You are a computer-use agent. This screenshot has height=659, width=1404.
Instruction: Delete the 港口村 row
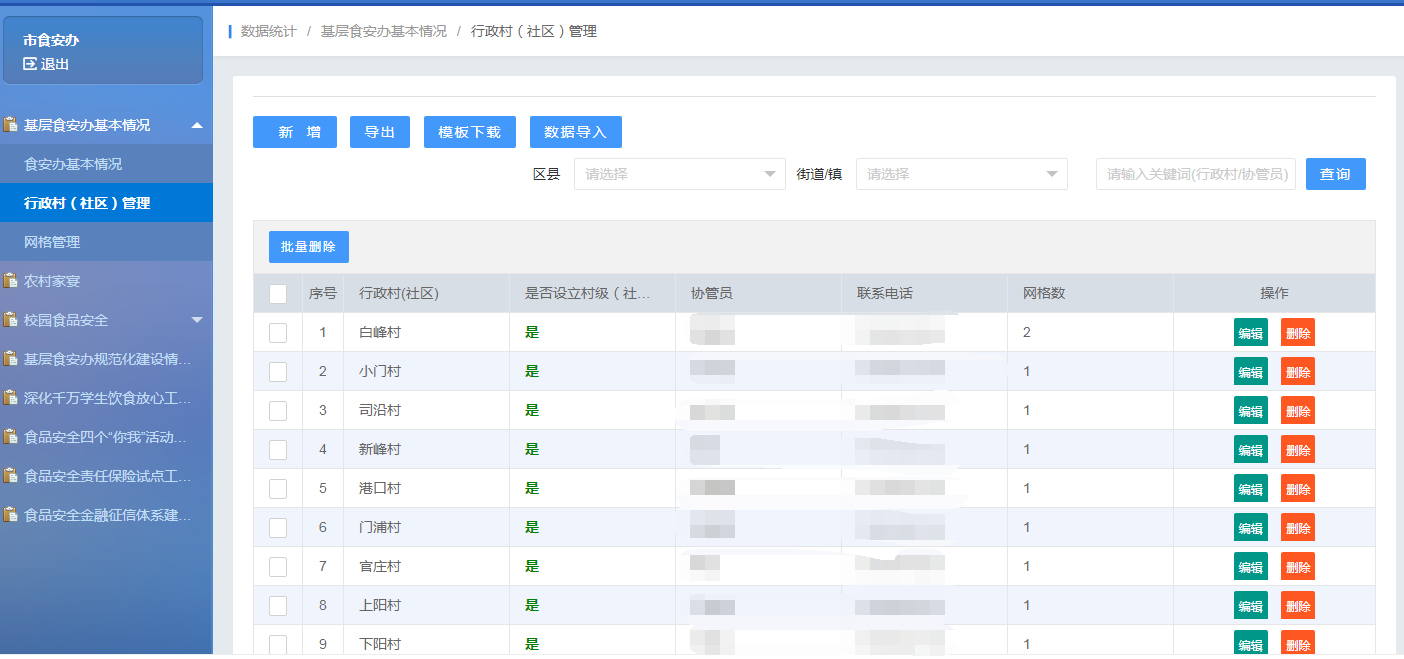pyautogui.click(x=1298, y=488)
